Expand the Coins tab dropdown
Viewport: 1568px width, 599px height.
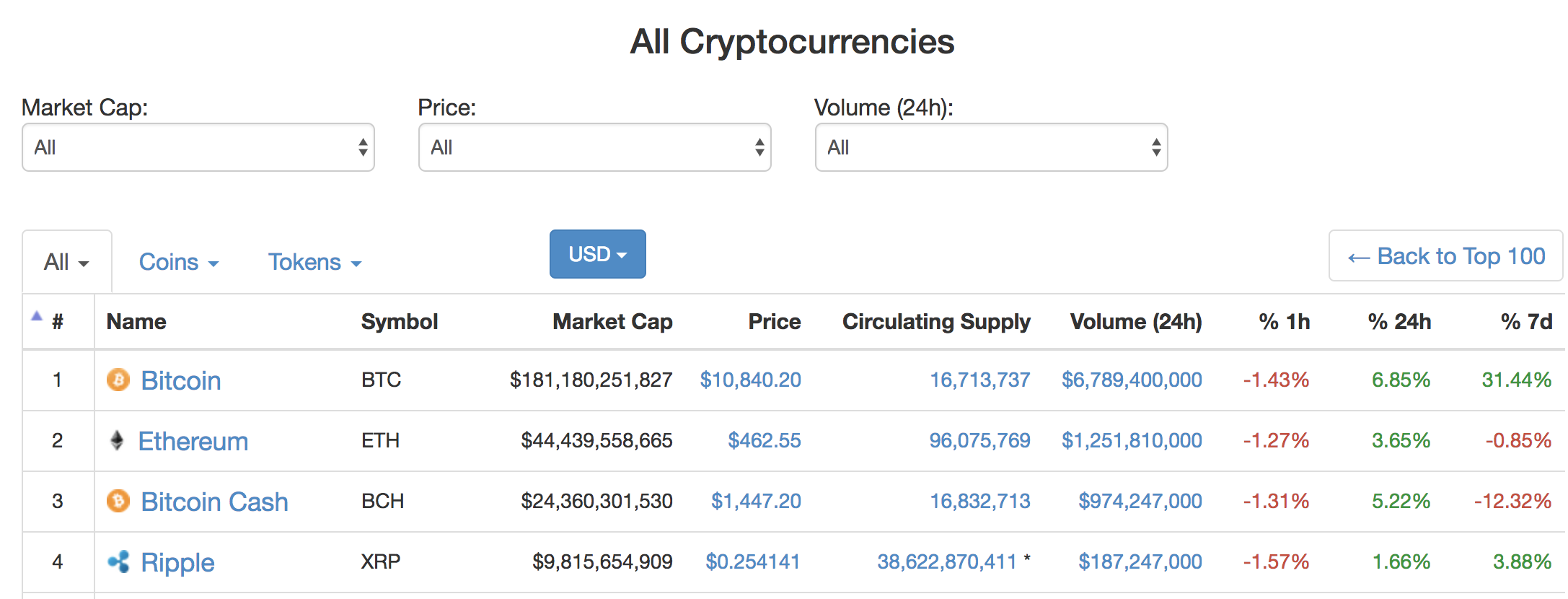[179, 262]
